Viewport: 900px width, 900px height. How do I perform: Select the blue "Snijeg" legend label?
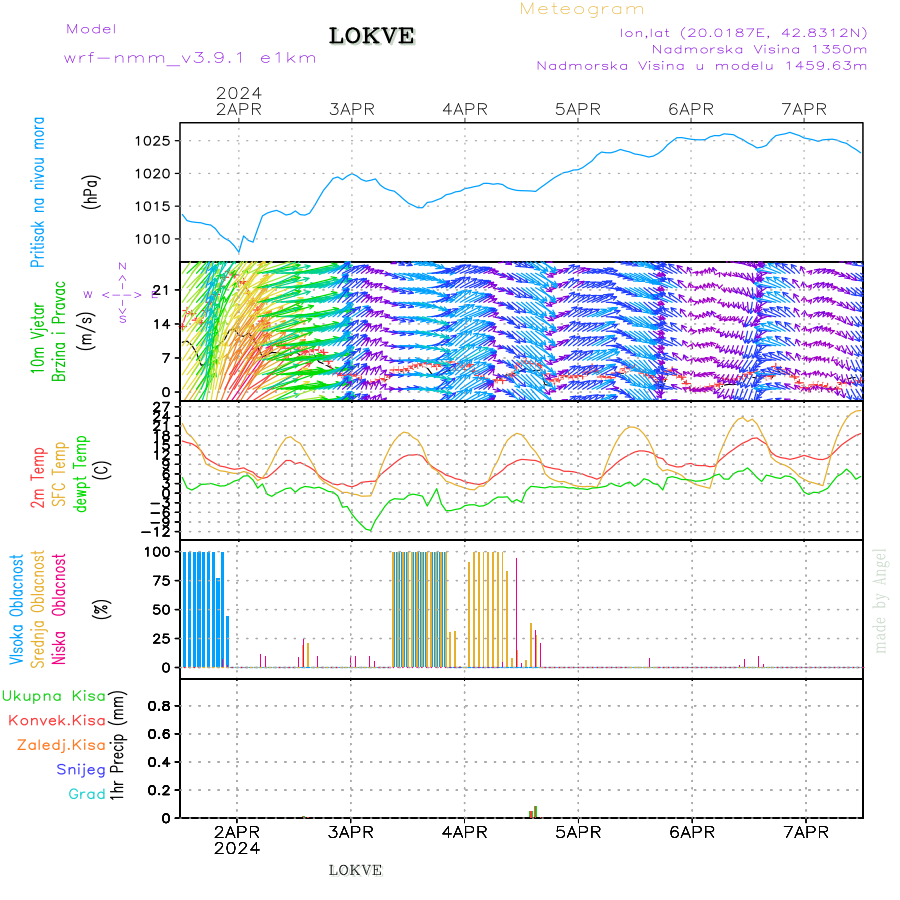click(81, 770)
